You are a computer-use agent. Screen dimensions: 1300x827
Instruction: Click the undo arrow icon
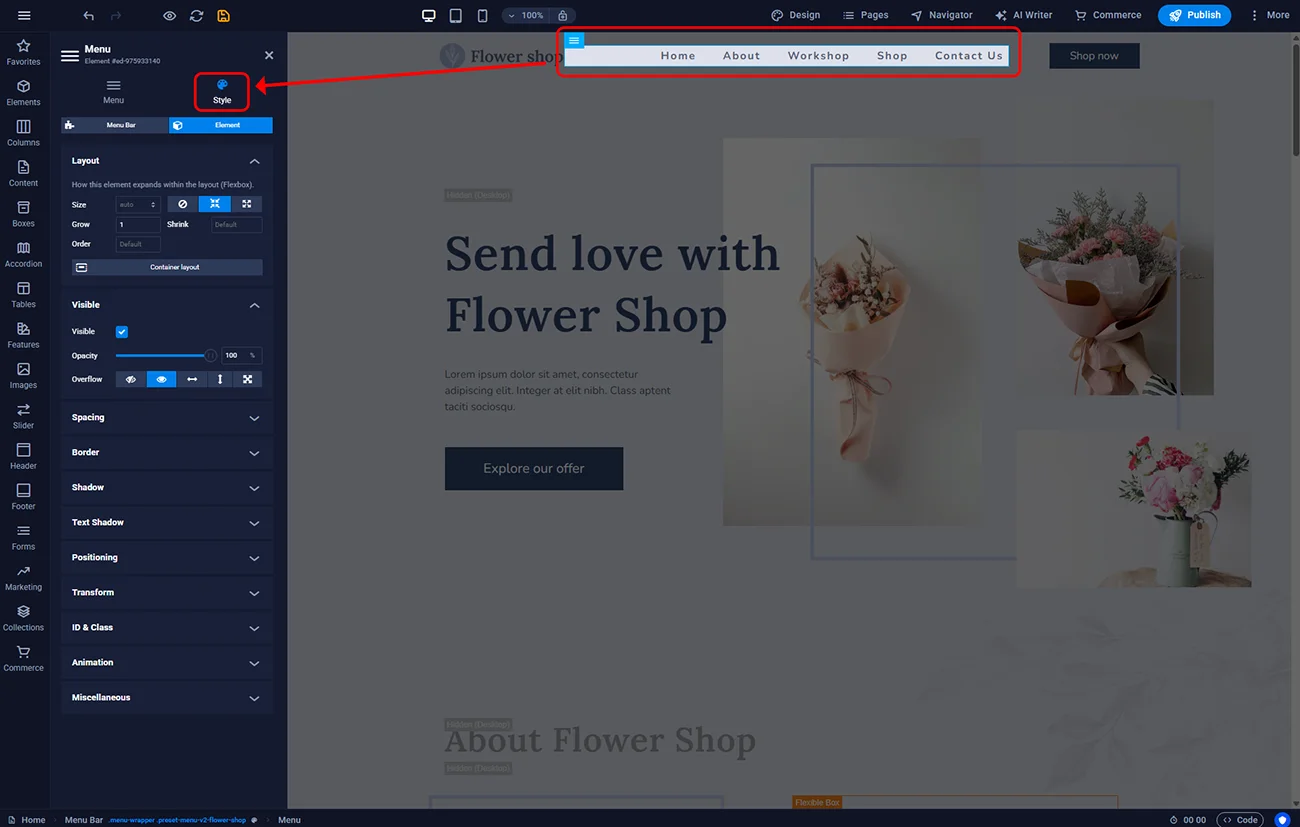point(89,15)
